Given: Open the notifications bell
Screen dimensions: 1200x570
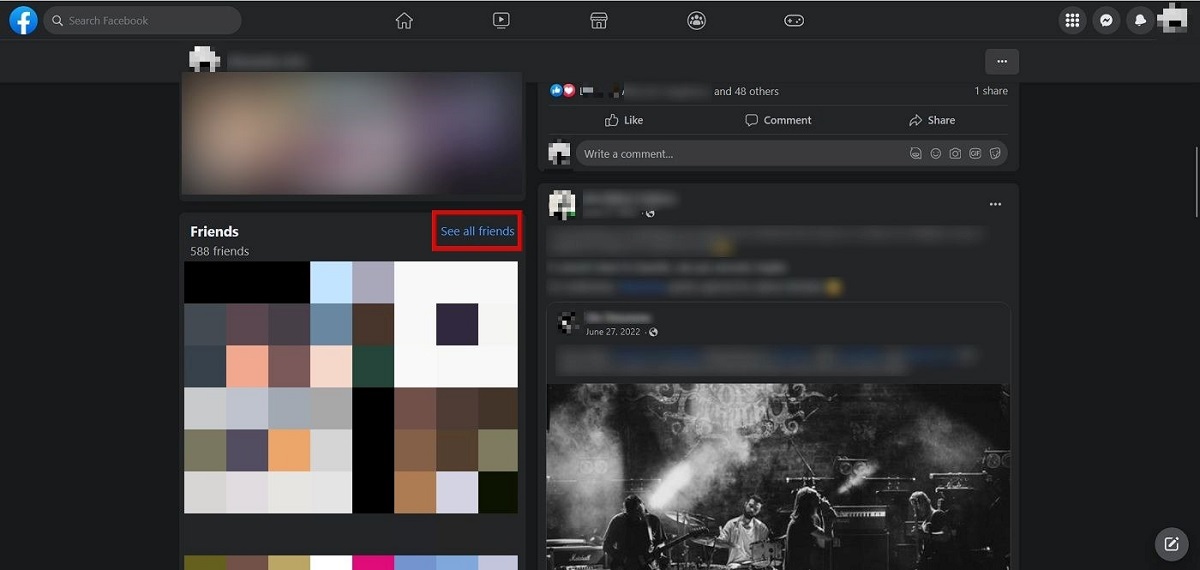Looking at the screenshot, I should click(x=1139, y=20).
